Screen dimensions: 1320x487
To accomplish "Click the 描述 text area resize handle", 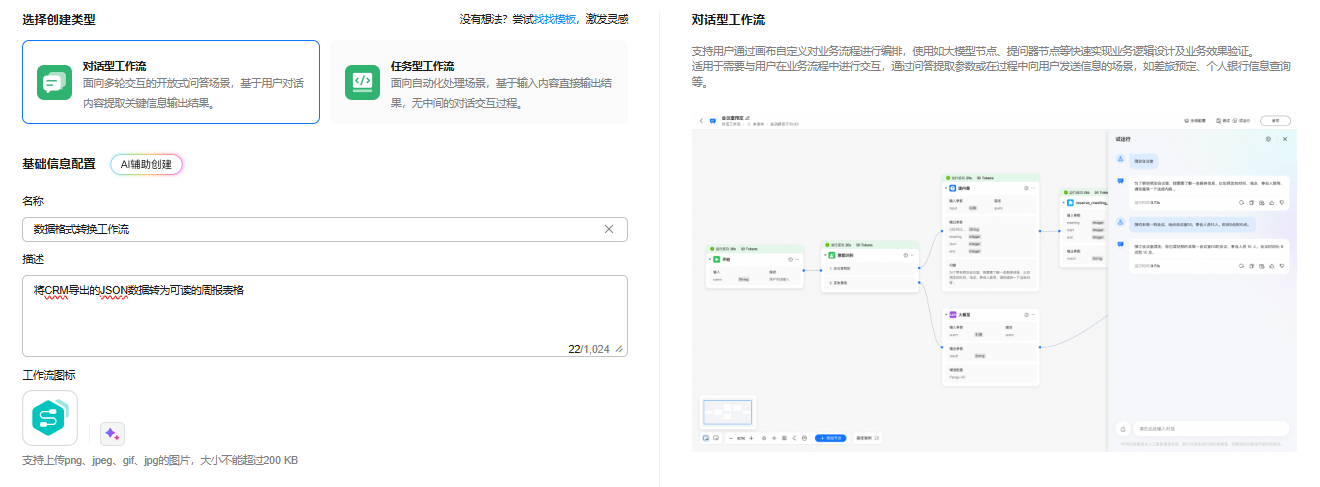I will point(619,349).
